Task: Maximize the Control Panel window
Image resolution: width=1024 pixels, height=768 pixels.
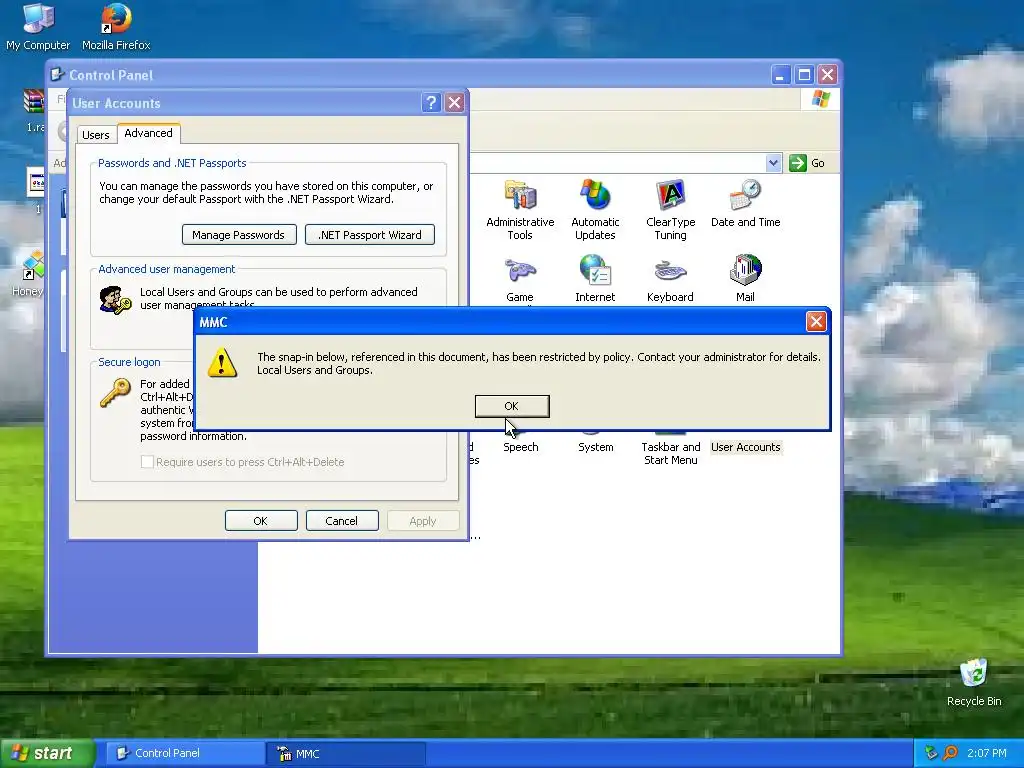Action: coord(804,75)
